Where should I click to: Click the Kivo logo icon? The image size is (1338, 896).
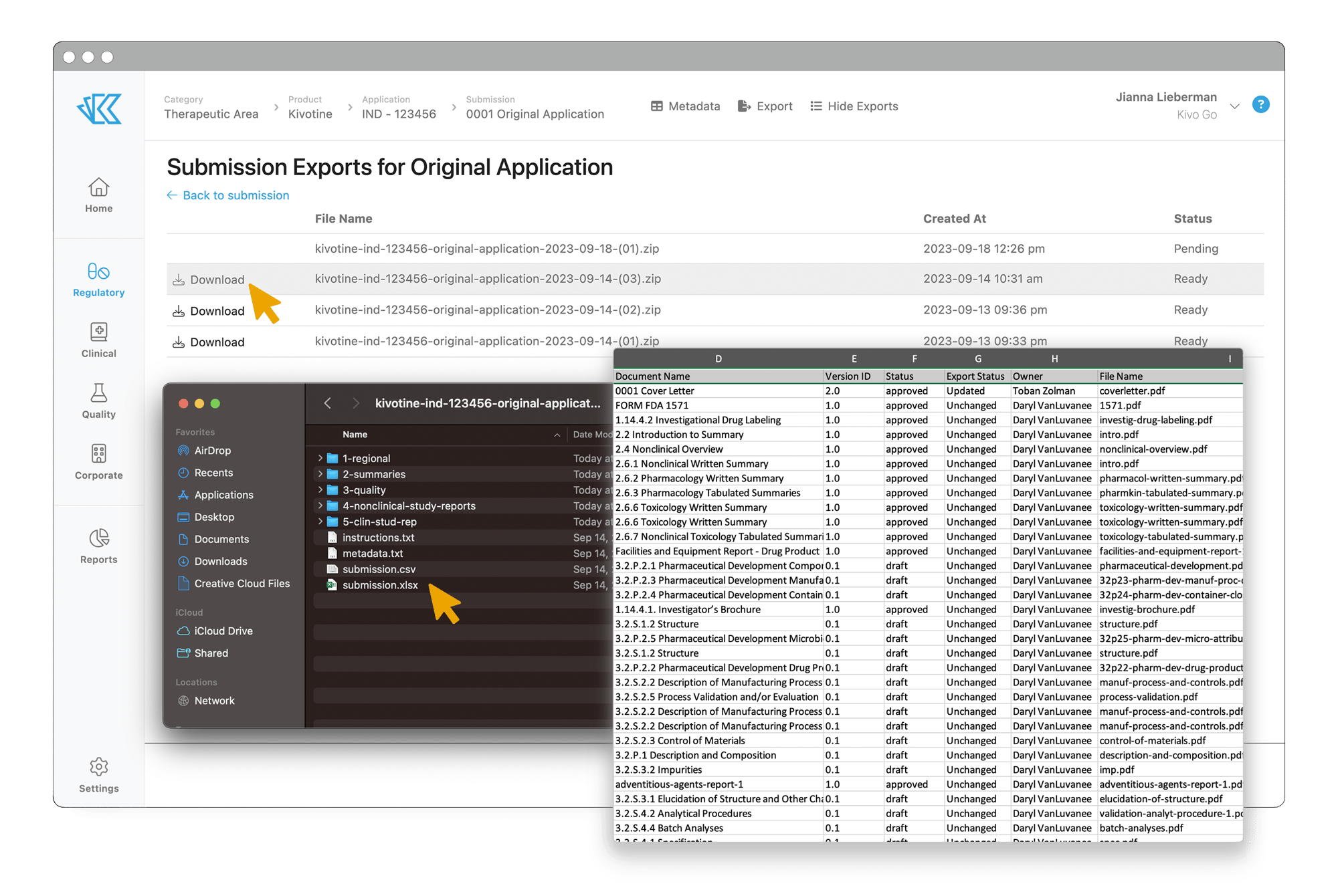[x=99, y=108]
